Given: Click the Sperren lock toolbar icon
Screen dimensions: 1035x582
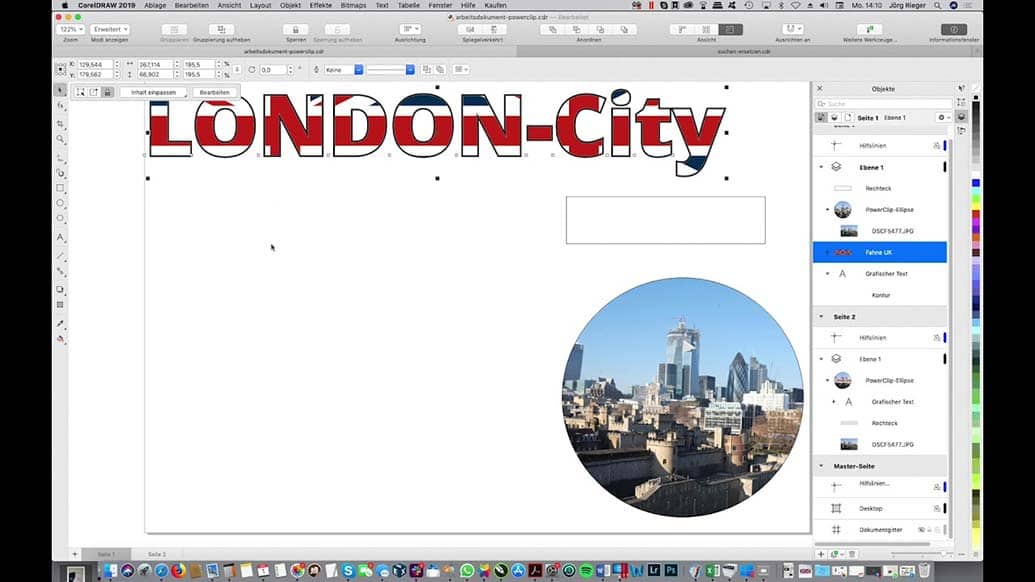Looking at the screenshot, I should [x=296, y=29].
